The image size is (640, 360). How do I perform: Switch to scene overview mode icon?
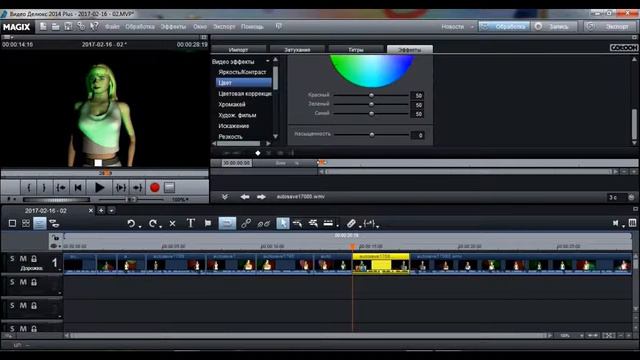[26, 223]
